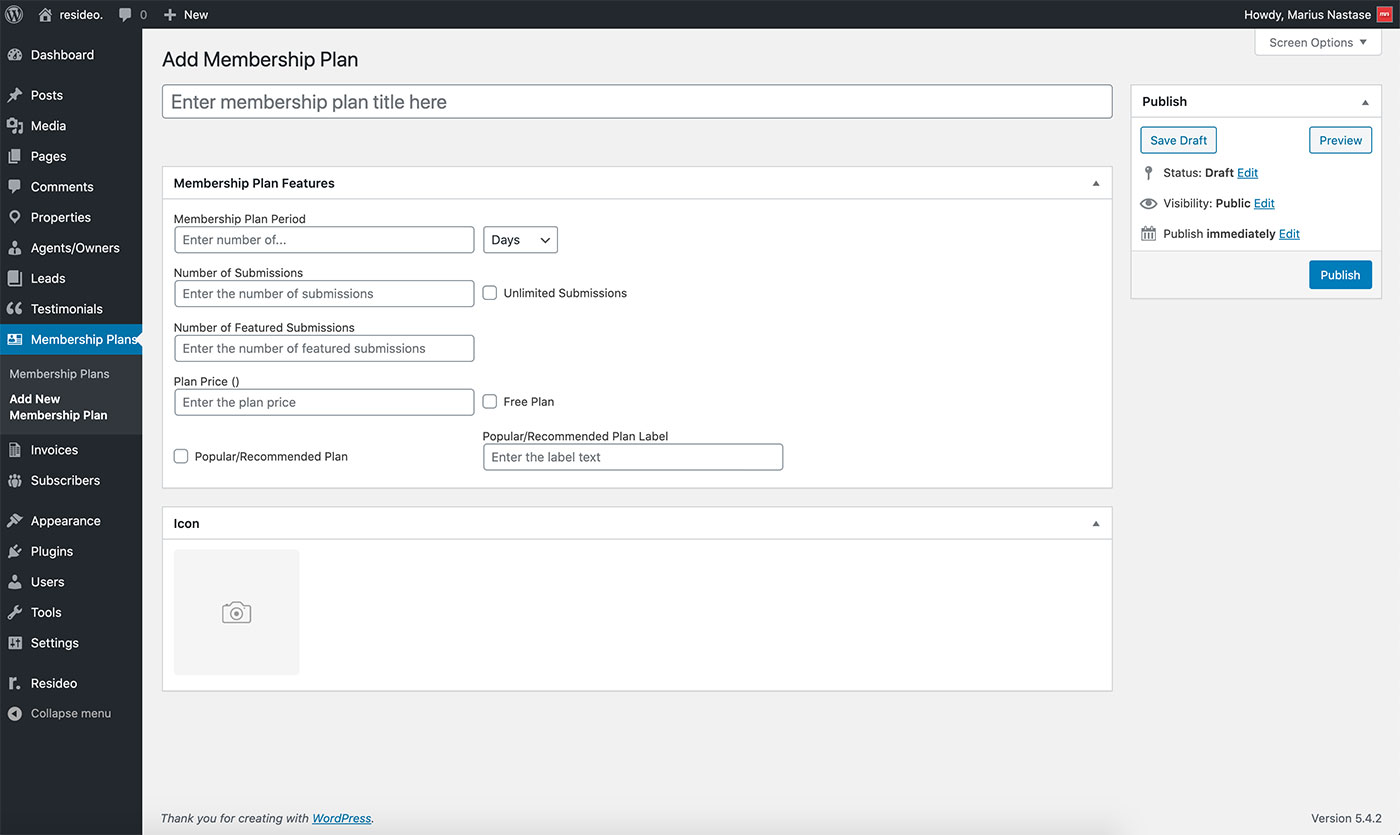Click the WordPress logo icon

tap(14, 14)
